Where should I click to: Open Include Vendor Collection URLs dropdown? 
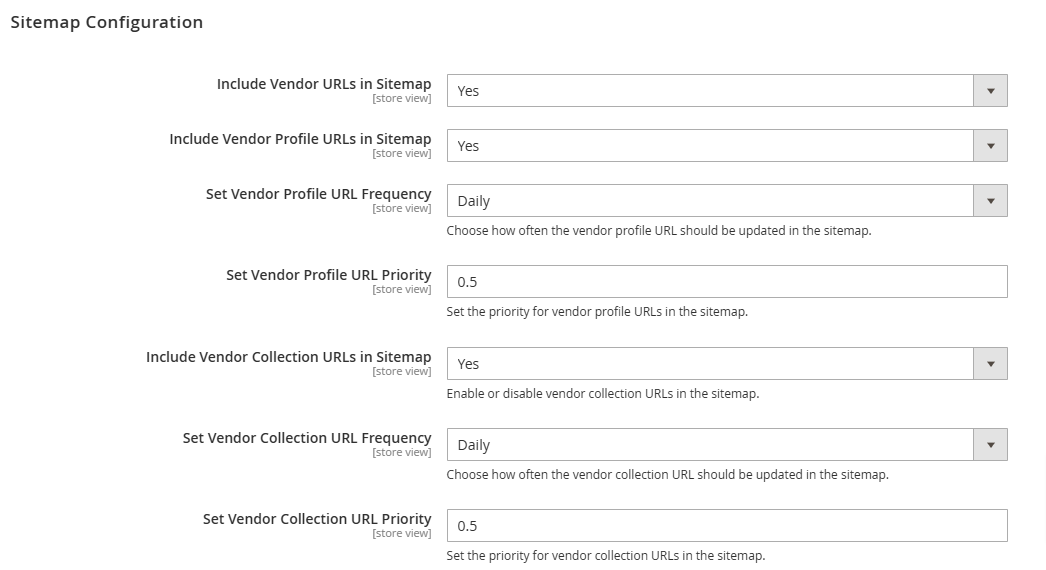click(726, 364)
